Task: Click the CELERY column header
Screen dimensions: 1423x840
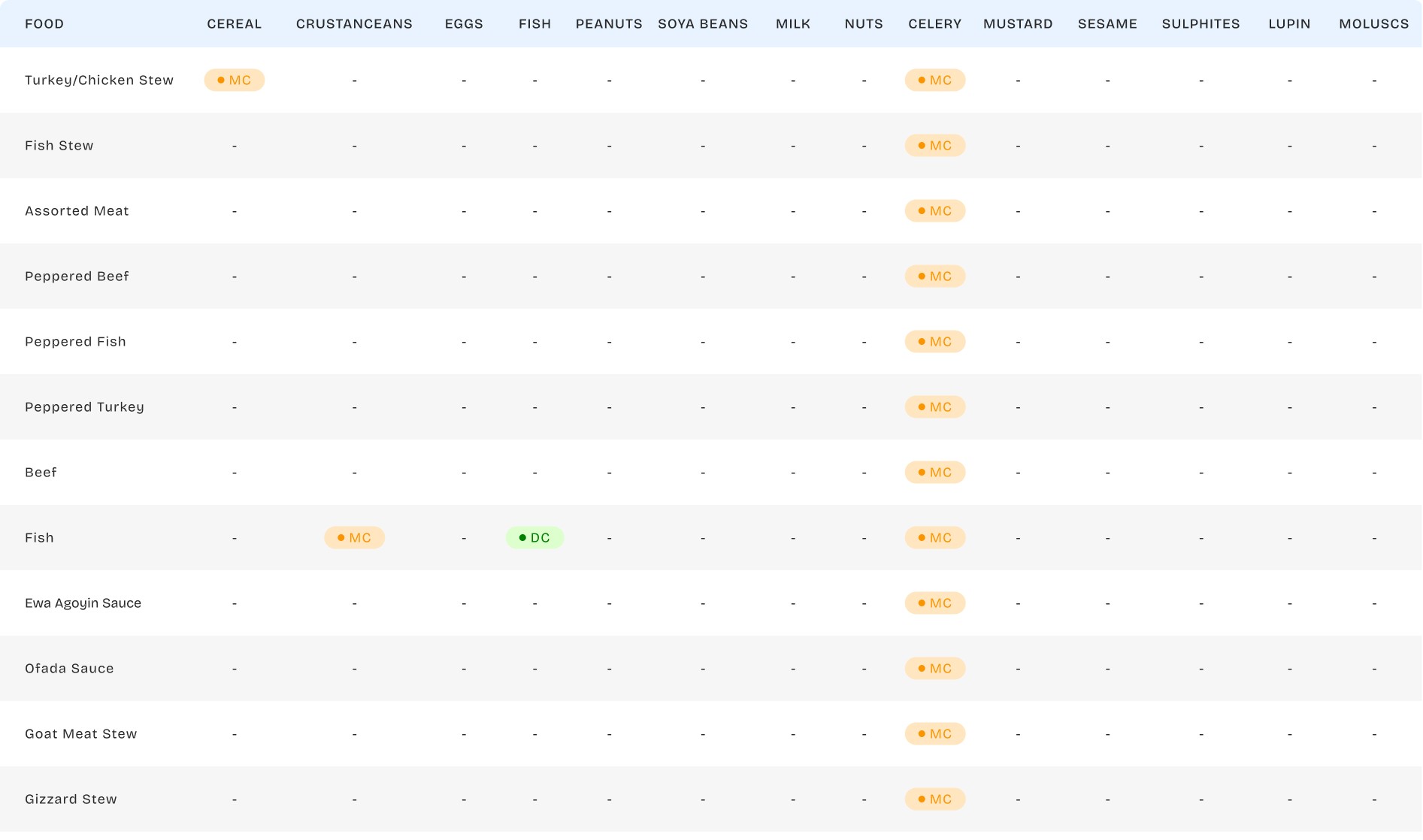Action: coord(934,24)
